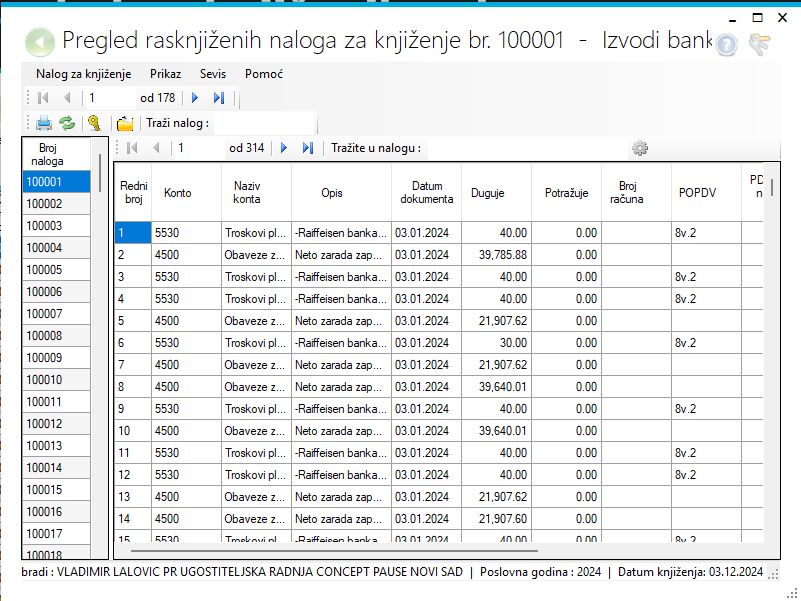Select order 100008 in the list

(56, 336)
